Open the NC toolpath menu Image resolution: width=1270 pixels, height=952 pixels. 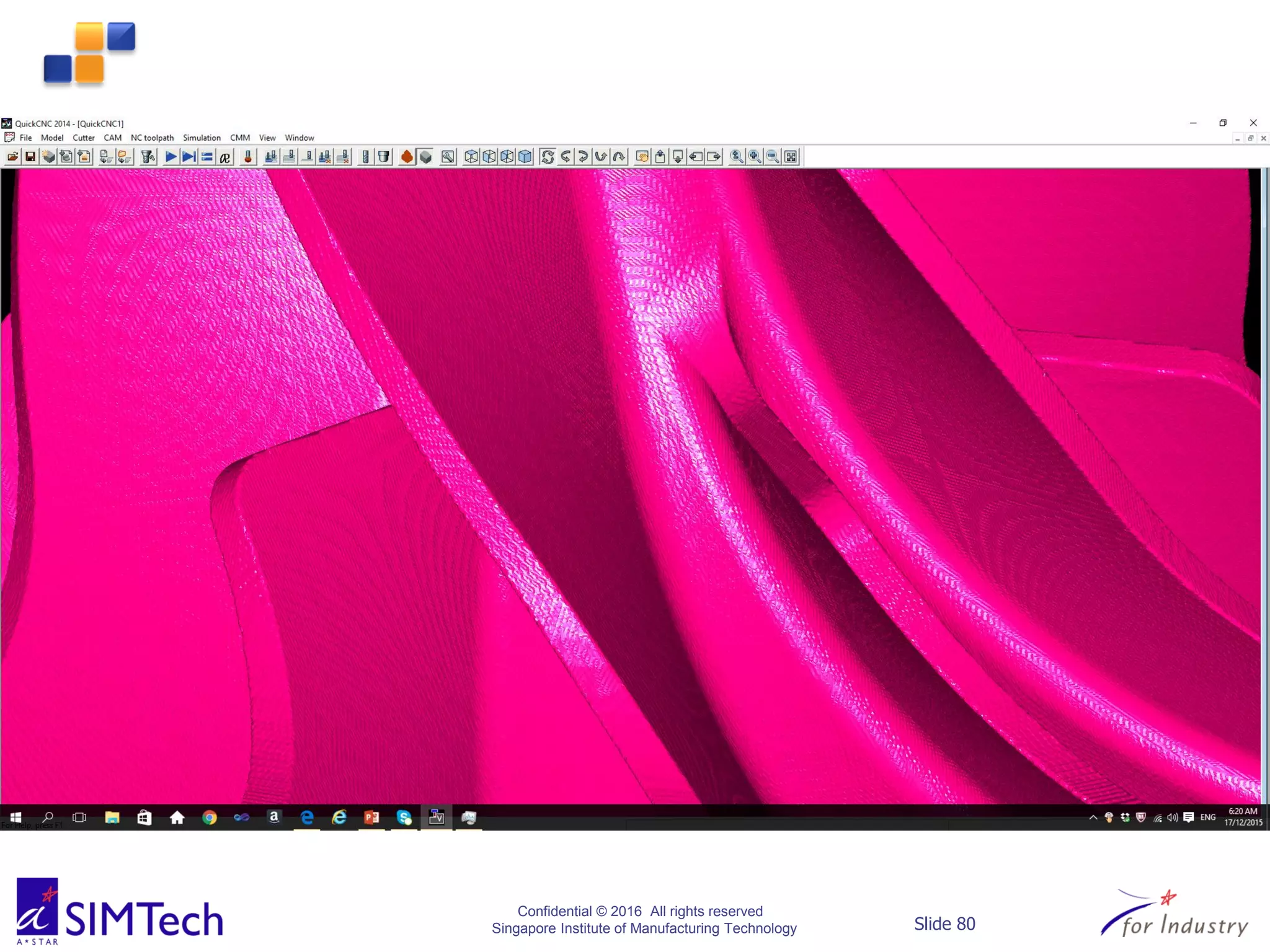click(152, 138)
